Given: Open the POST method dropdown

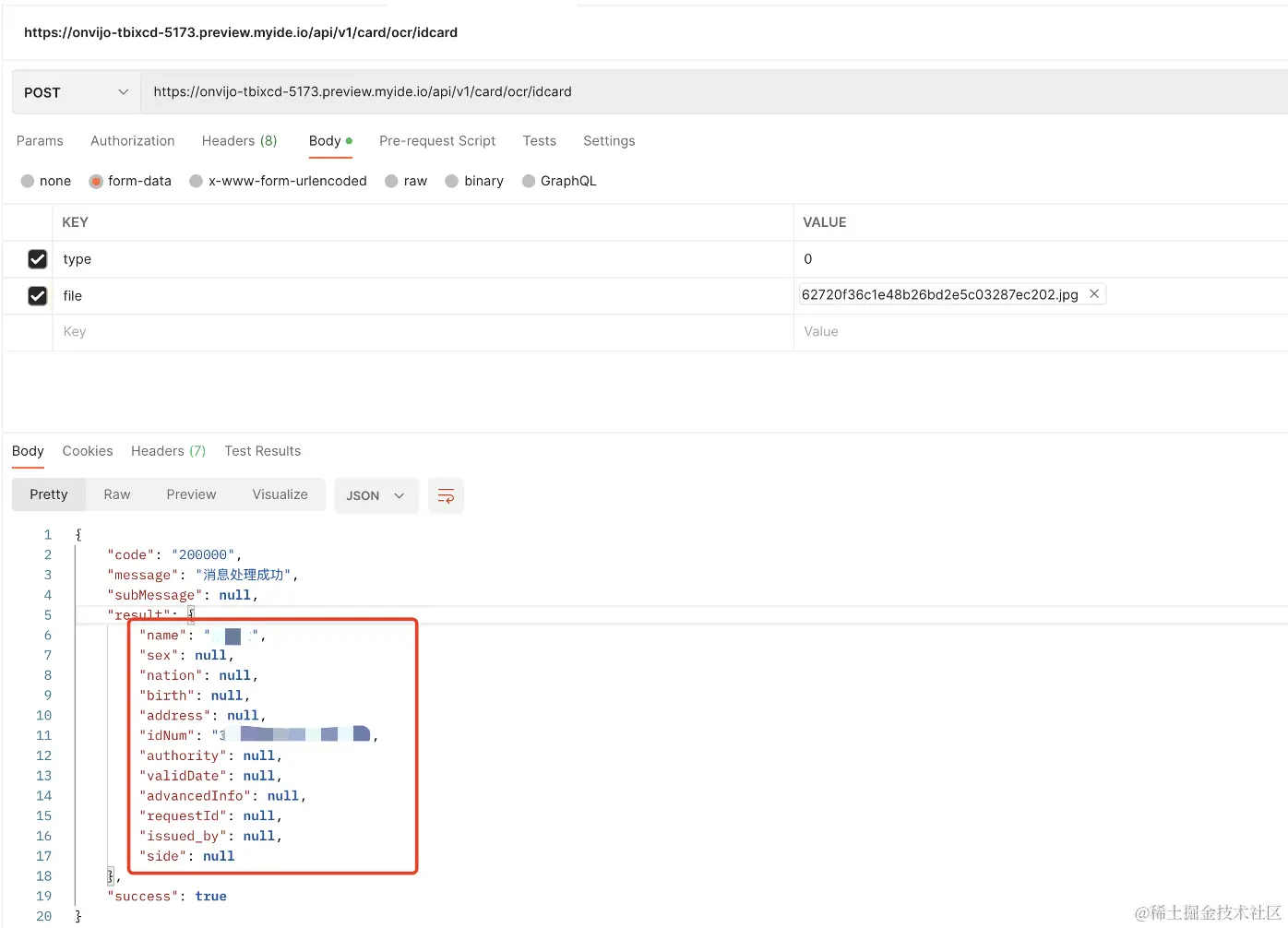Looking at the screenshot, I should (76, 92).
